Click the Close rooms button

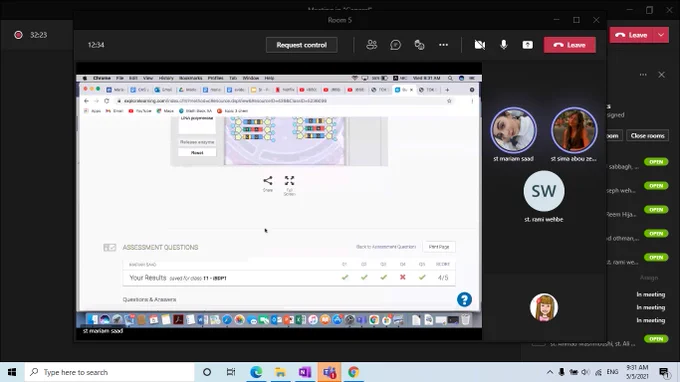647,136
